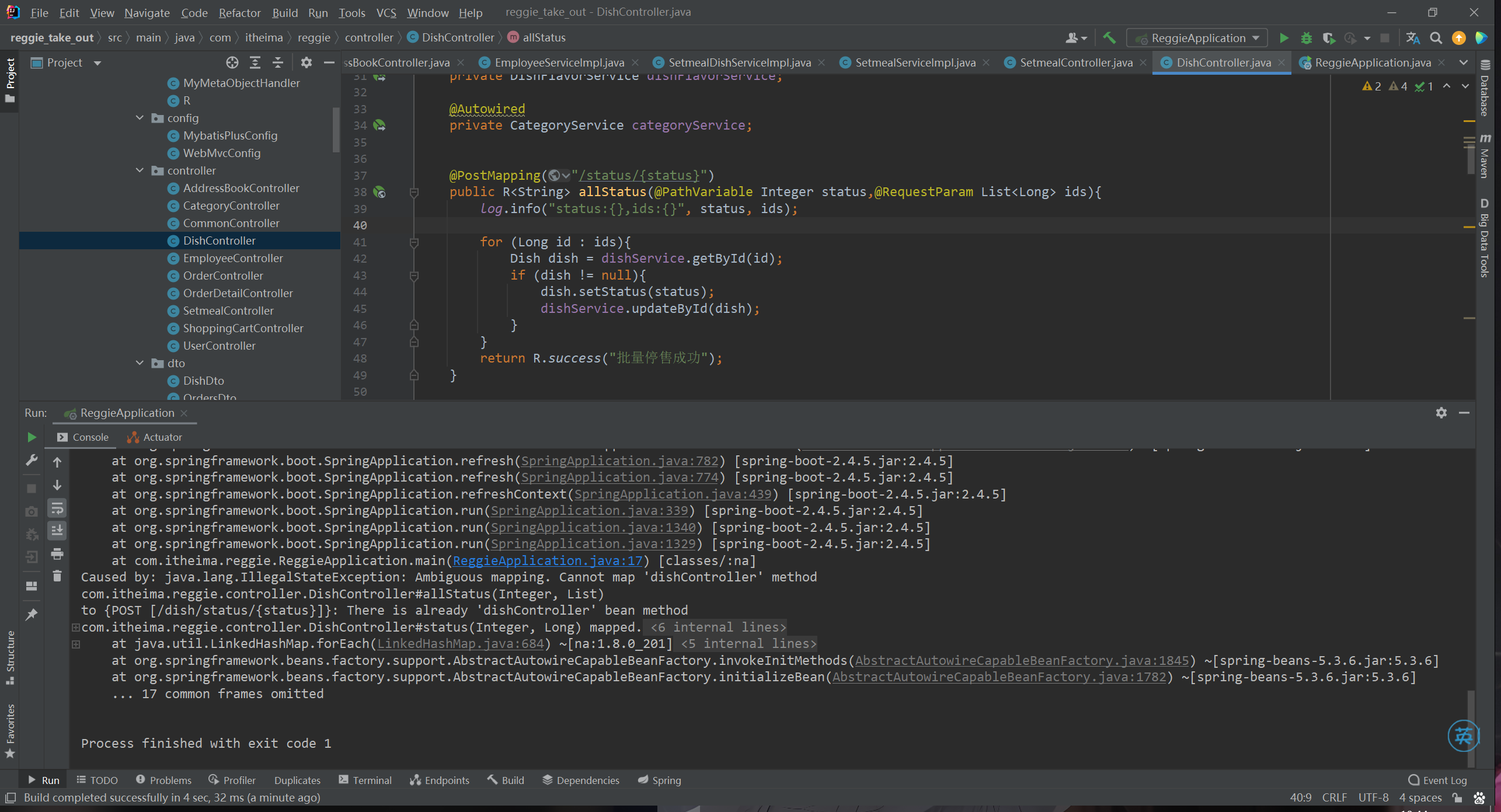This screenshot has height=812, width=1501.
Task: Click the Build project hammer icon
Action: (1109, 38)
